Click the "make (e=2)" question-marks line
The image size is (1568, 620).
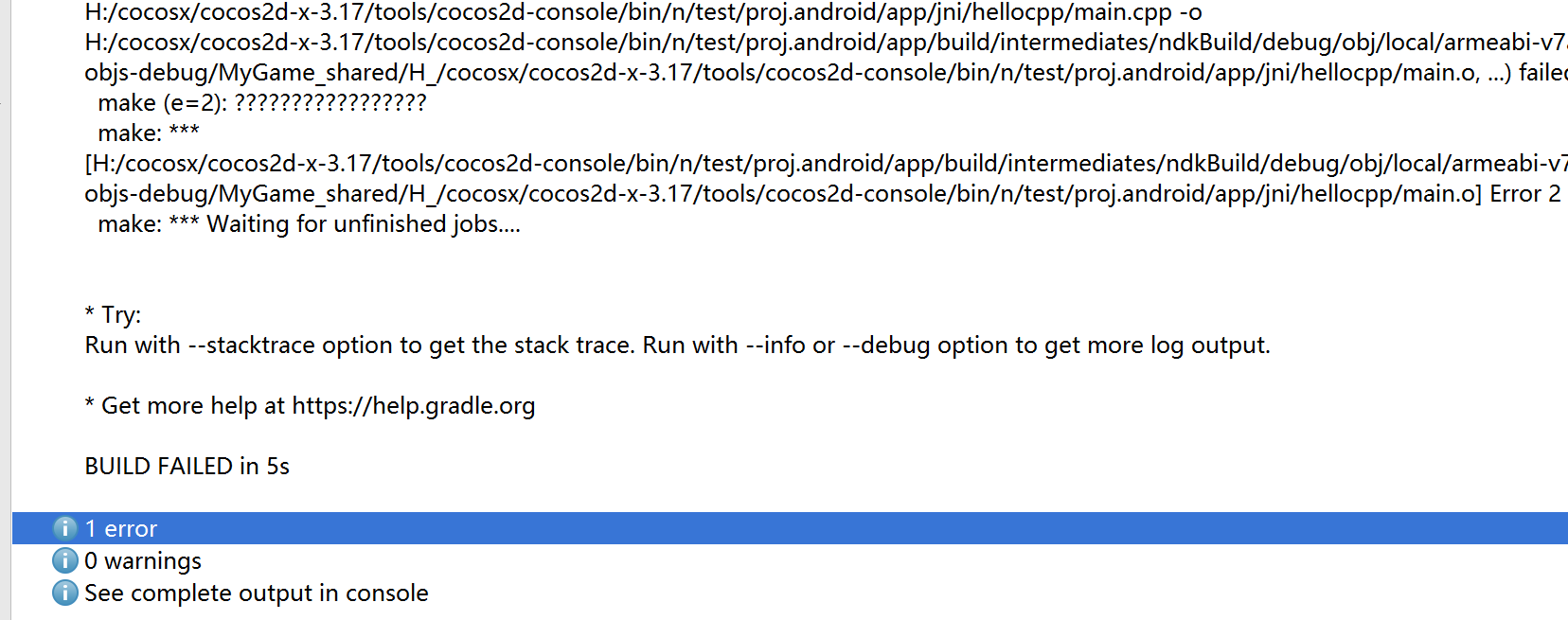pyautogui.click(x=261, y=103)
